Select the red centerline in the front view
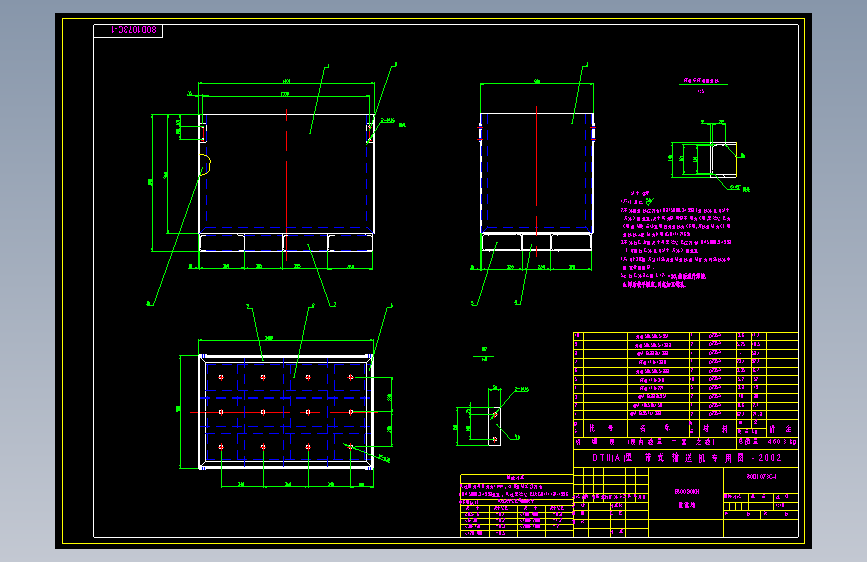Image resolution: width=867 pixels, height=562 pixels. 286,184
